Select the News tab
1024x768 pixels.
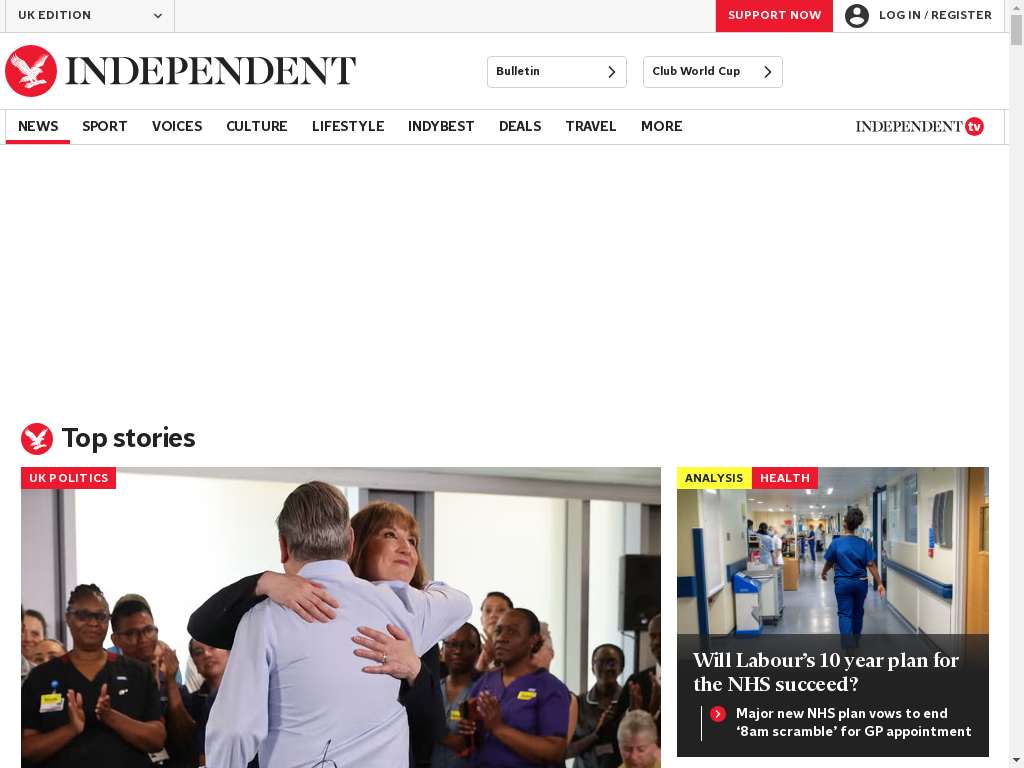tap(38, 126)
